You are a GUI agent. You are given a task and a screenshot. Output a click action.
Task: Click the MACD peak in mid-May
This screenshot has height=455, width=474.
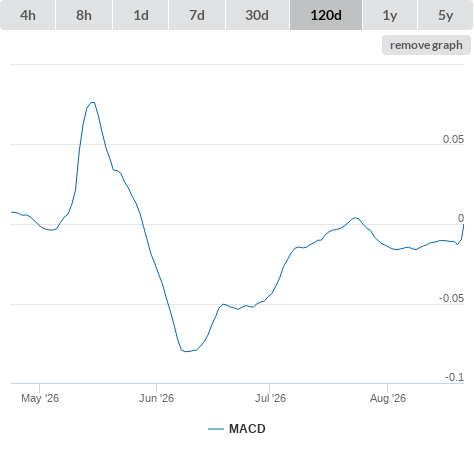[93, 102]
